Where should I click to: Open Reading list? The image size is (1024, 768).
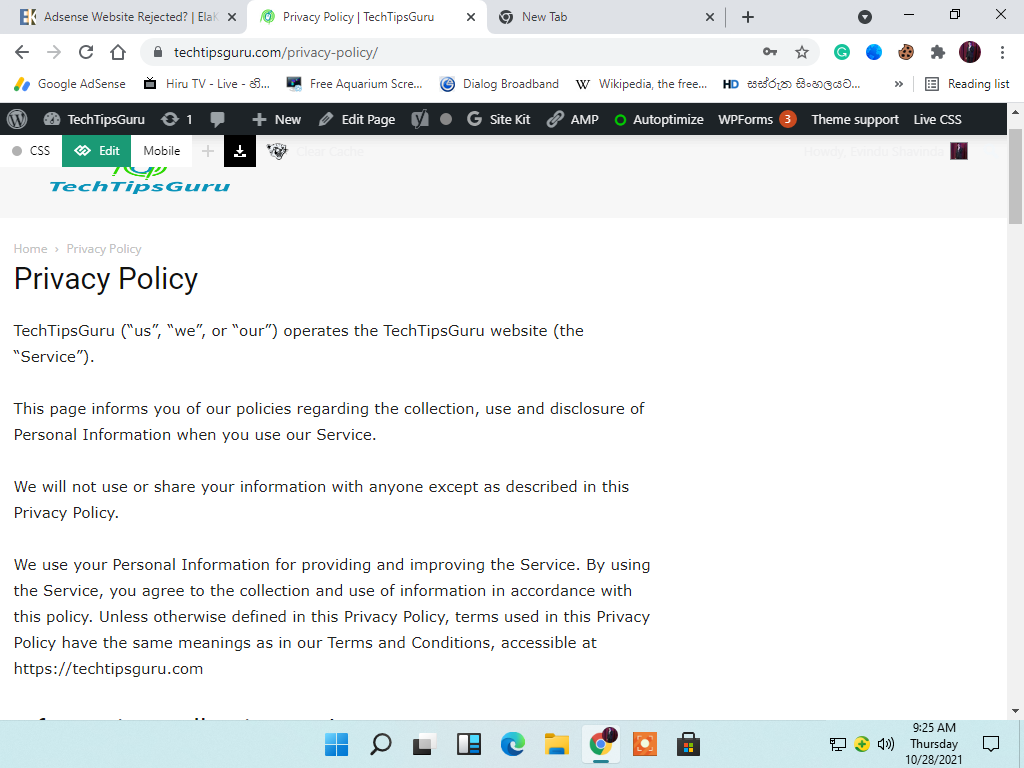pos(967,84)
